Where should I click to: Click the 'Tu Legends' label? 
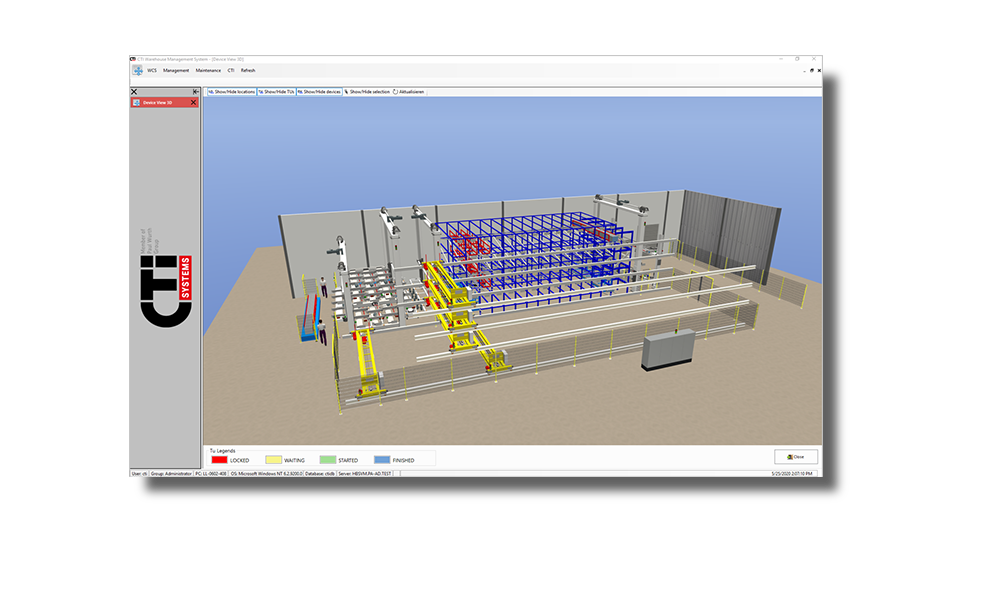click(223, 451)
